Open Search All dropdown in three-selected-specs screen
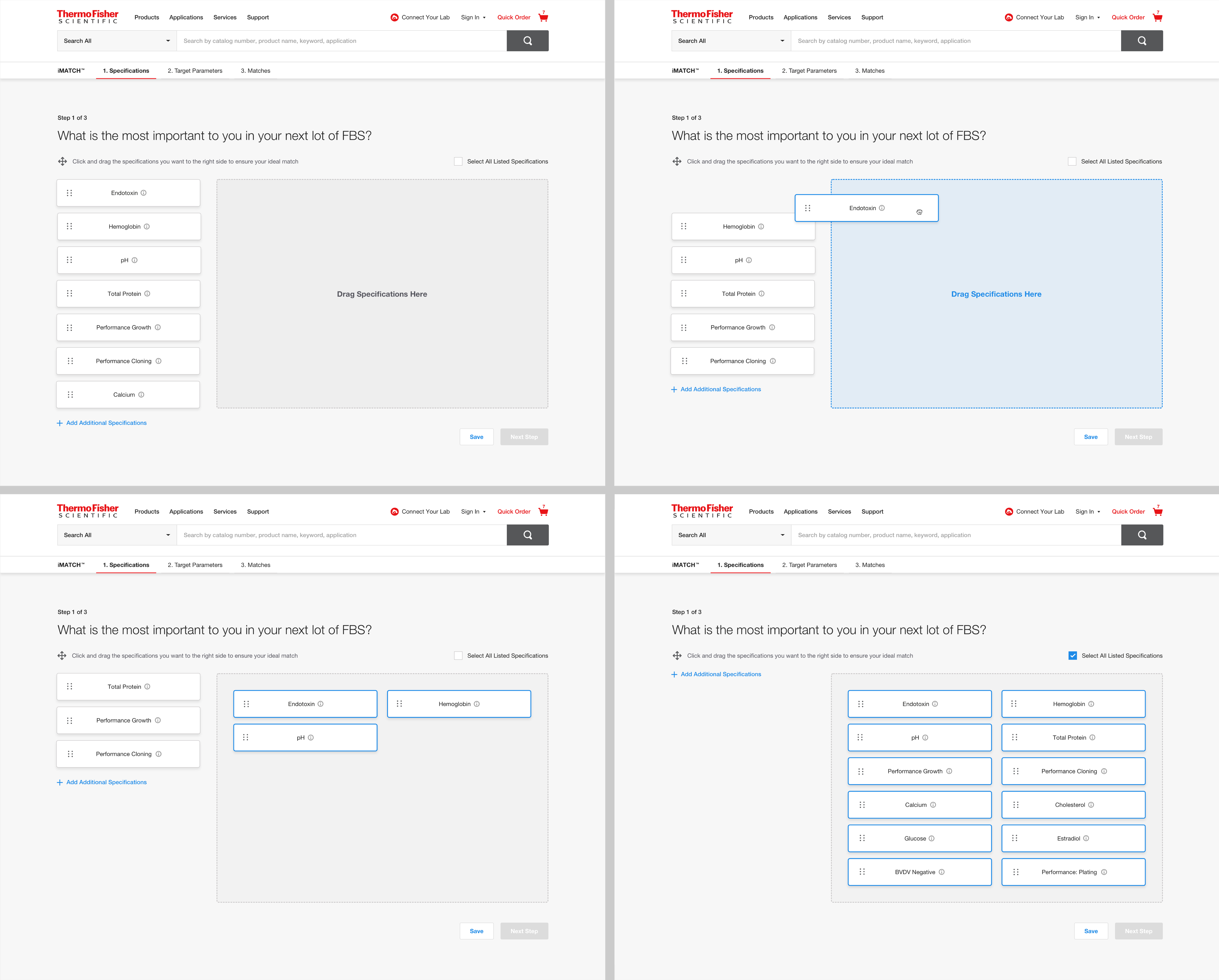Screen dimensions: 1219x980 tap(117, 535)
